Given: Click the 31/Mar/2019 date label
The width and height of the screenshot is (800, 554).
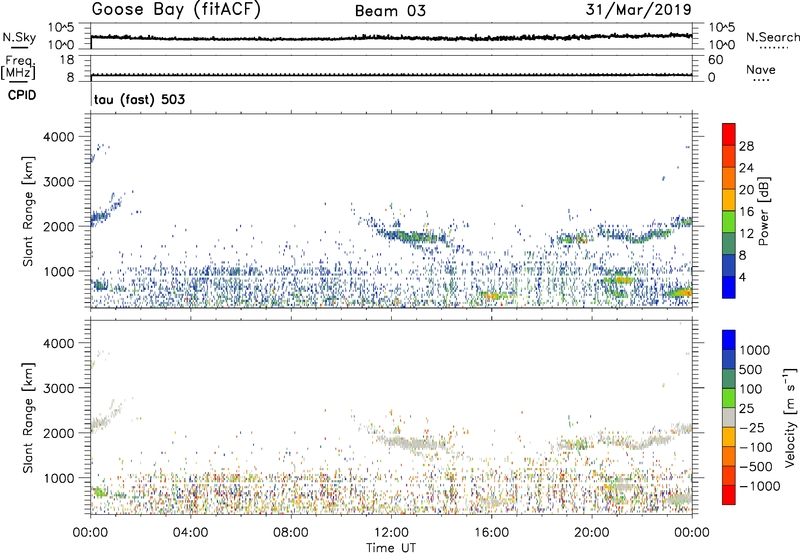Looking at the screenshot, I should click(639, 10).
